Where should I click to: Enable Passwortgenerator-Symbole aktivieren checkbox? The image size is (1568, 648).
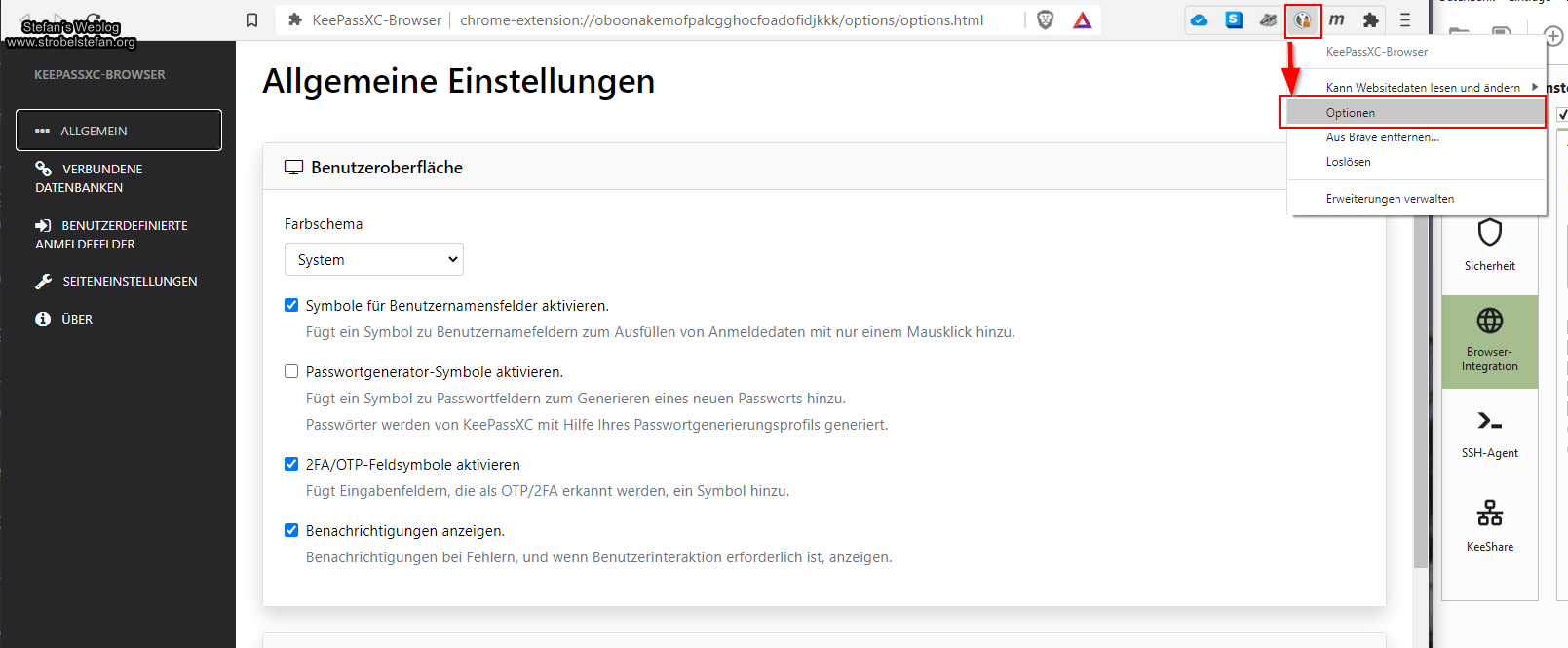pyautogui.click(x=291, y=371)
